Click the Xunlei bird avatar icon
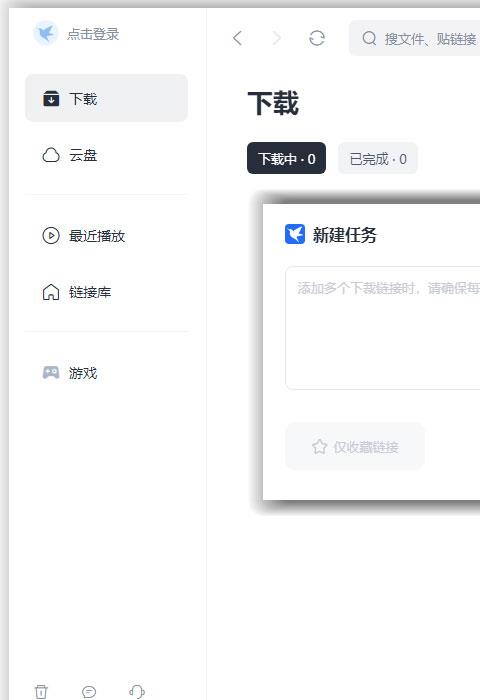 (46, 33)
